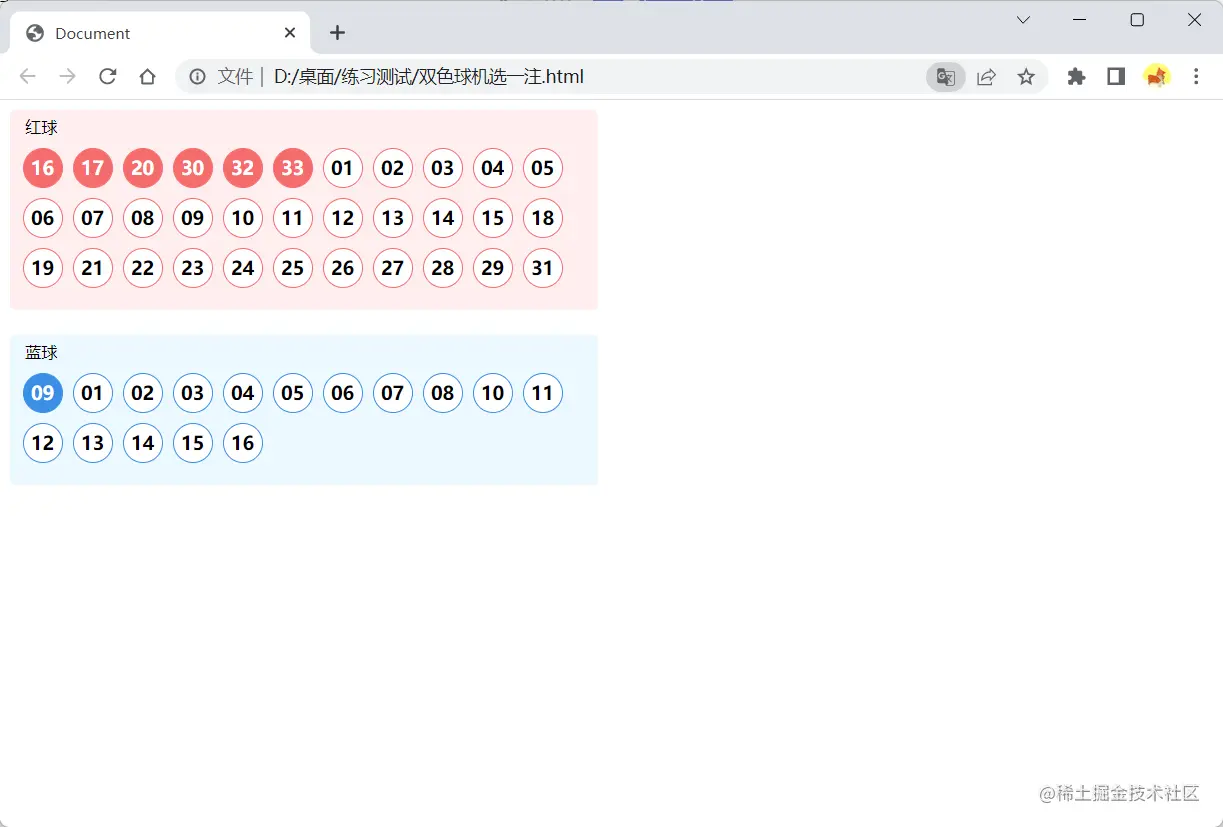Select red ball 03
This screenshot has height=827, width=1223.
tap(443, 168)
